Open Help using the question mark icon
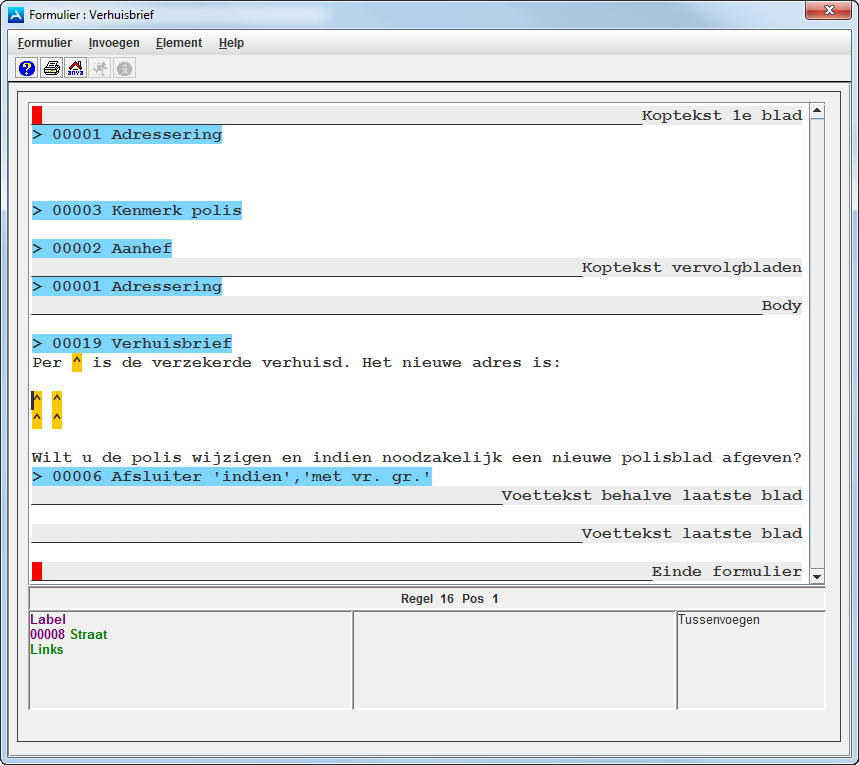859x765 pixels. tap(25, 67)
